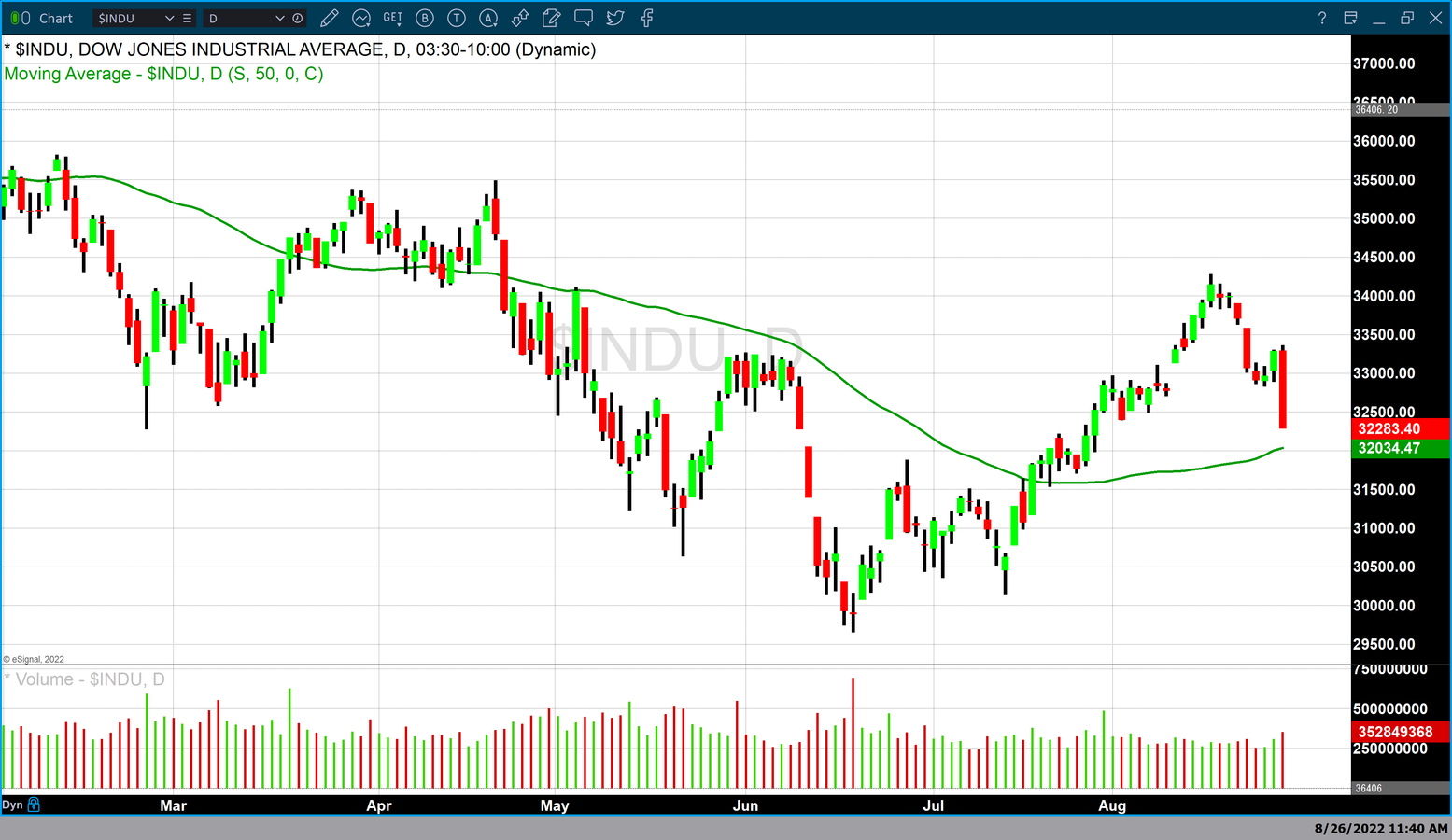Screen dimensions: 1452x840
Task: Click the circled B toolbar icon
Action: (425, 18)
